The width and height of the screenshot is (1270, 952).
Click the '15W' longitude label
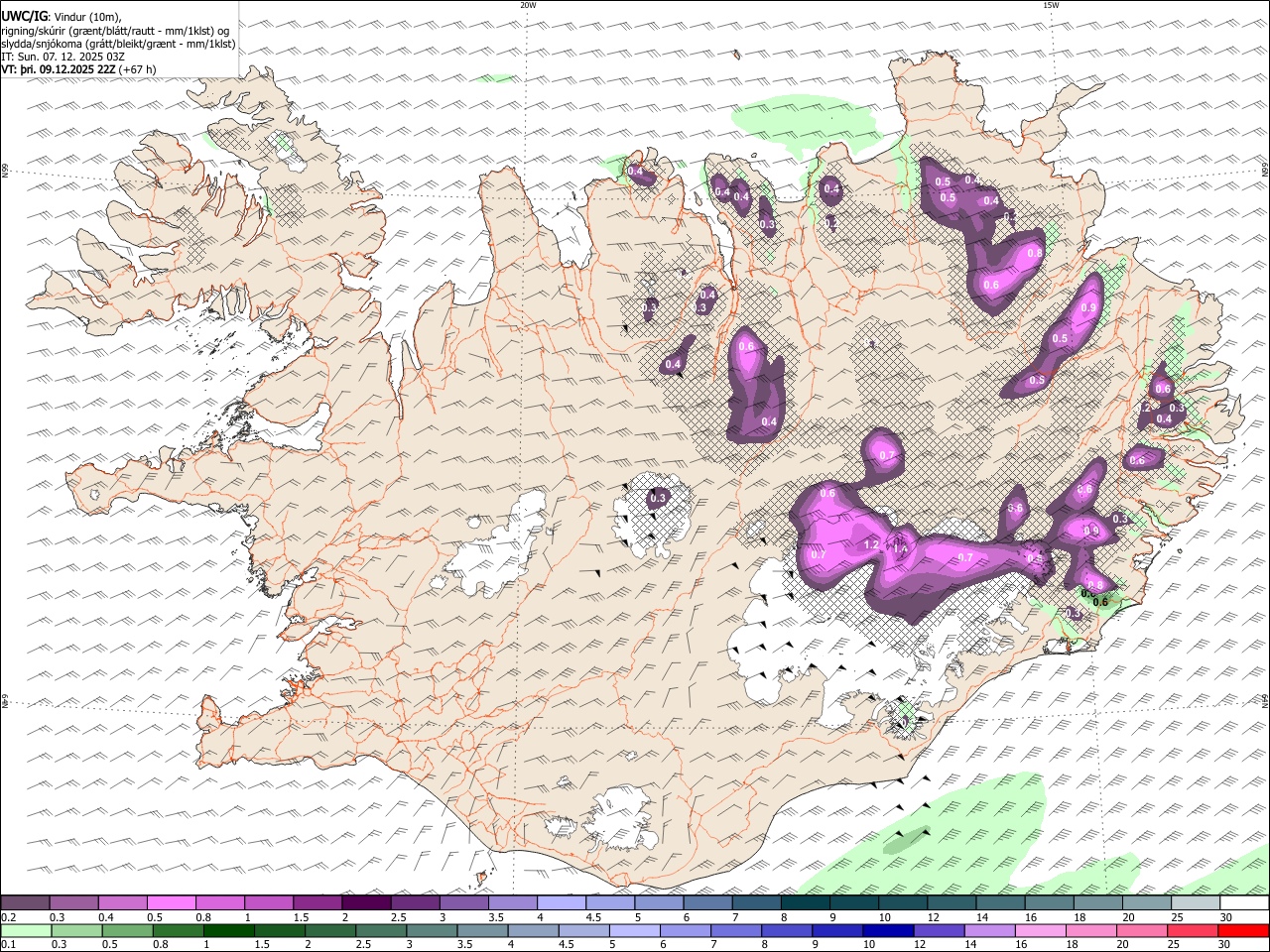tap(1051, 5)
